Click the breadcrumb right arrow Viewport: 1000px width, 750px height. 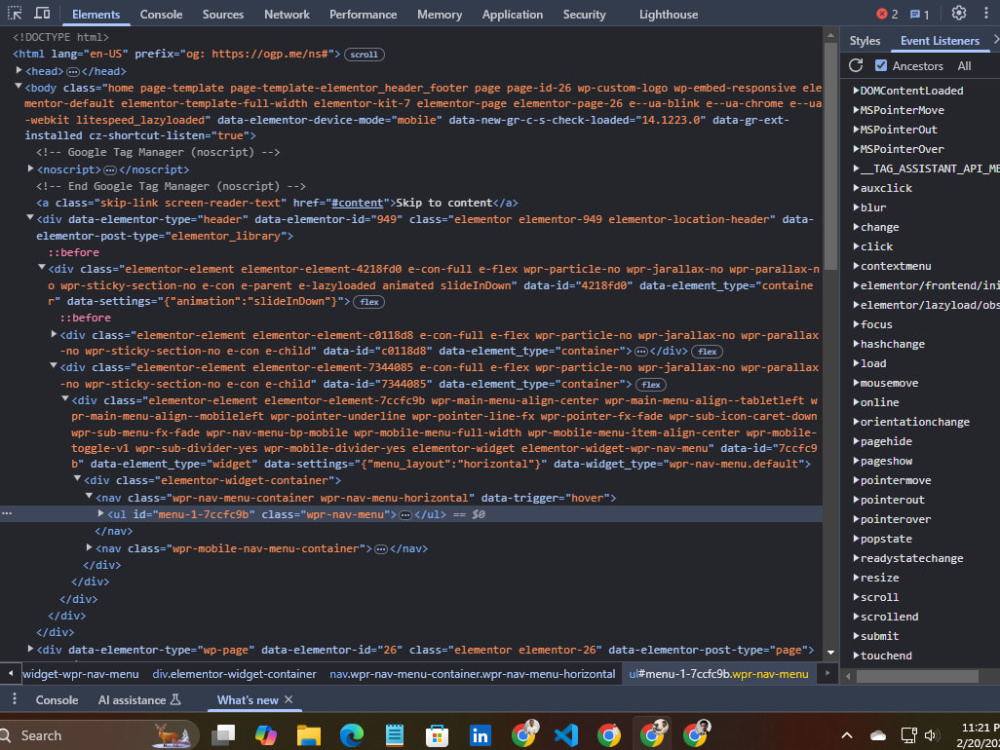click(828, 673)
